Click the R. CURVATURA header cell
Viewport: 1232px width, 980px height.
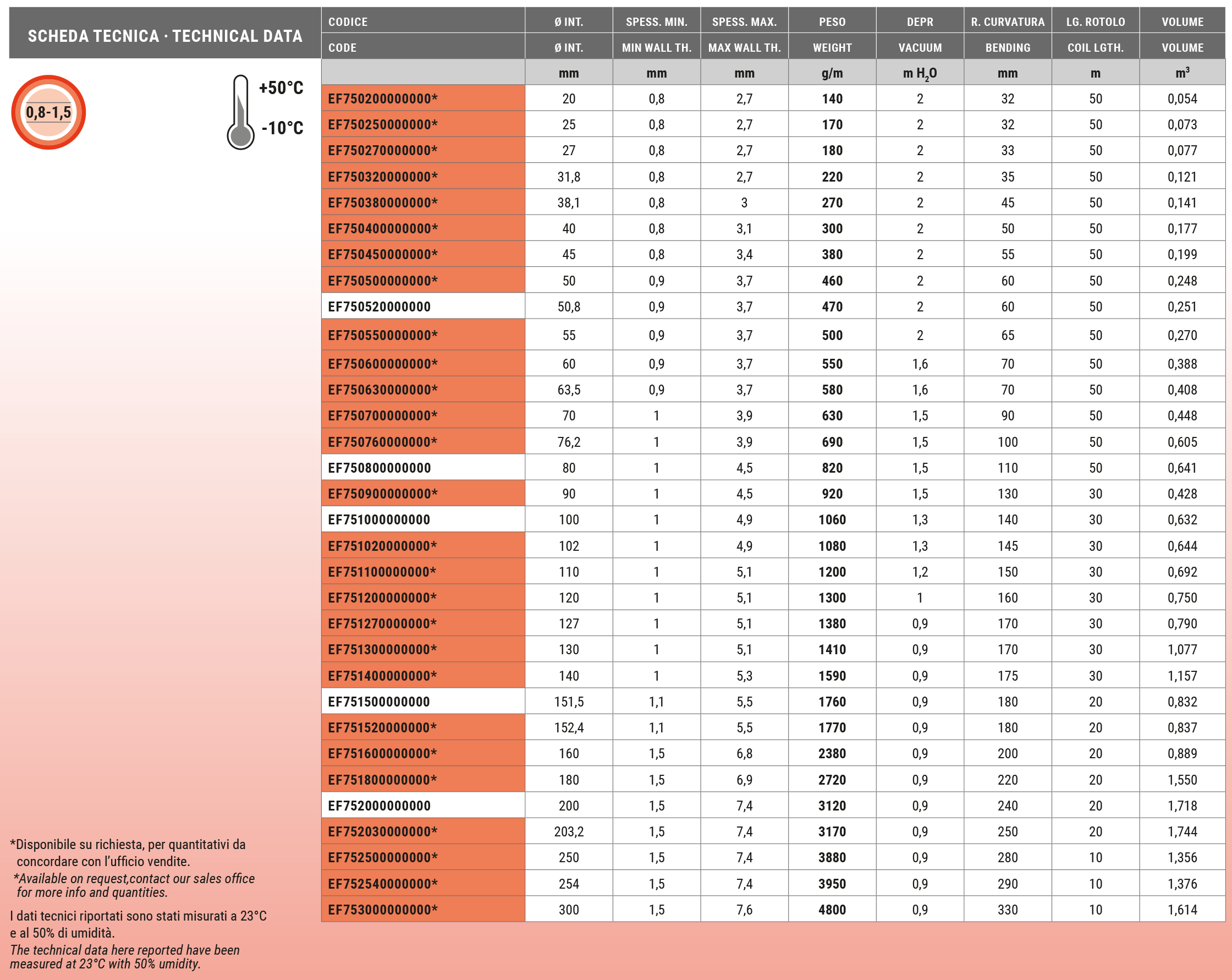[x=1008, y=21]
